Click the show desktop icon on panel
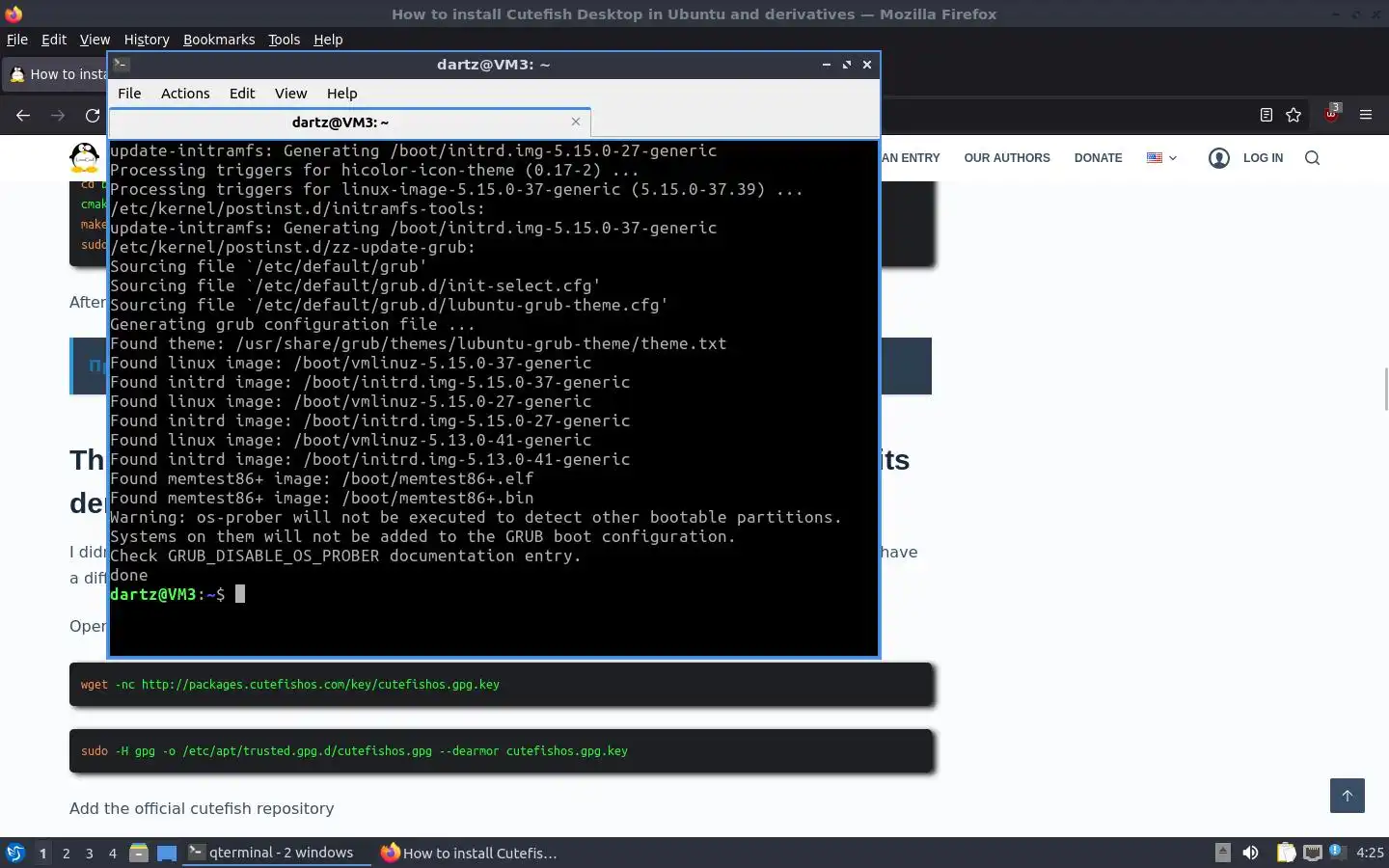This screenshot has height=868, width=1389. [x=167, y=853]
